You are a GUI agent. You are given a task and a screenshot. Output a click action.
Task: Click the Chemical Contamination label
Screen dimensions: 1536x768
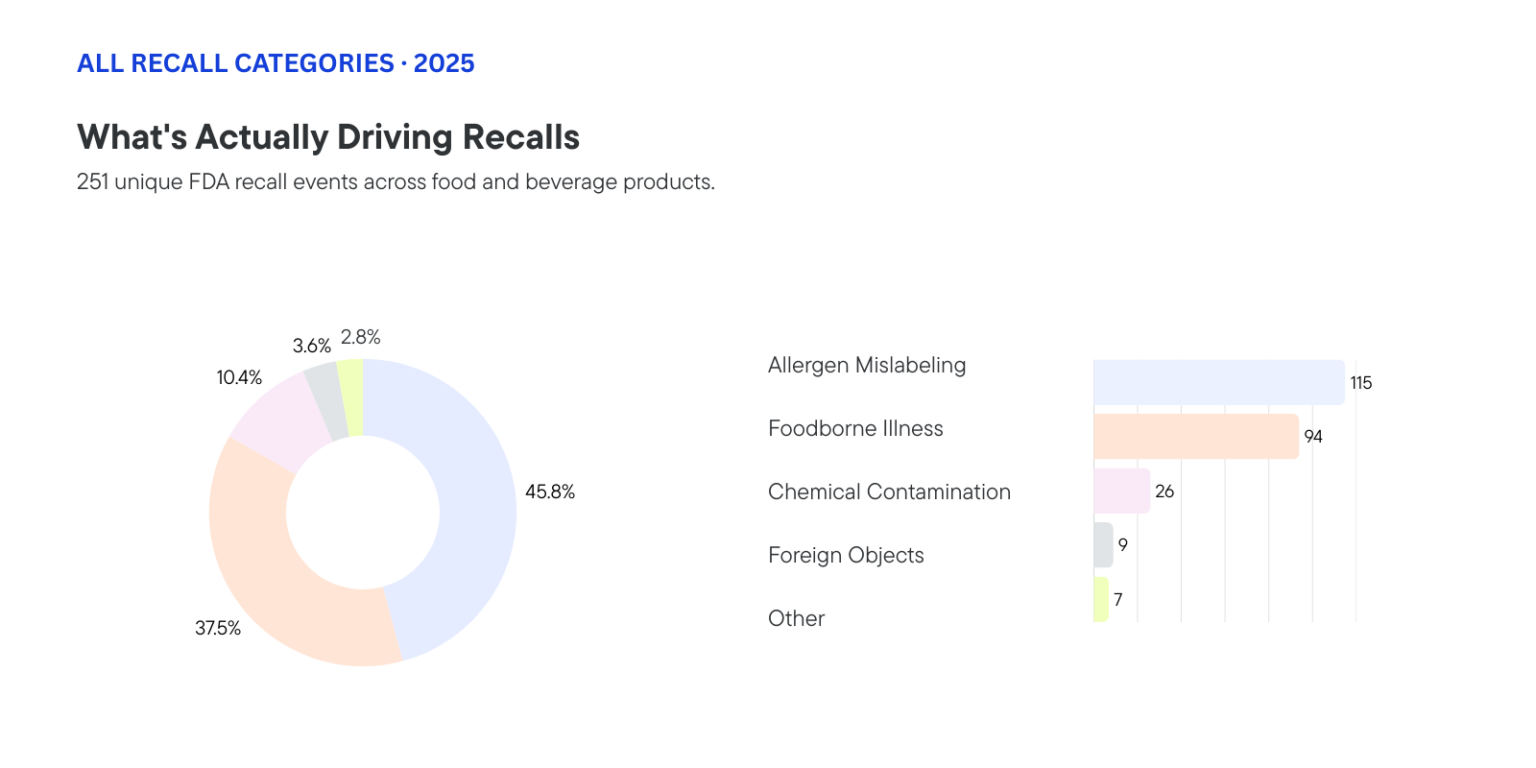889,492
